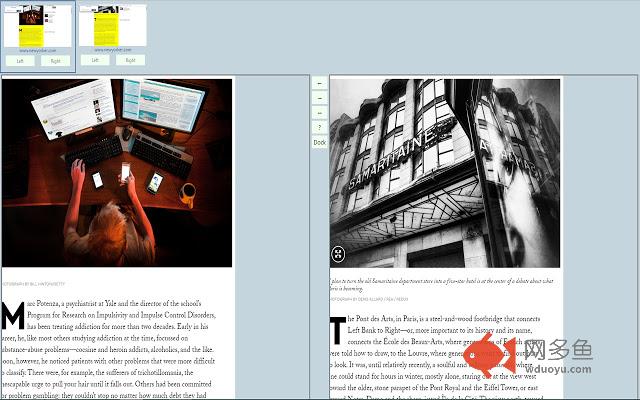Click Left button under first thumbnail
Screen dimensions: 640x400
point(19,61)
